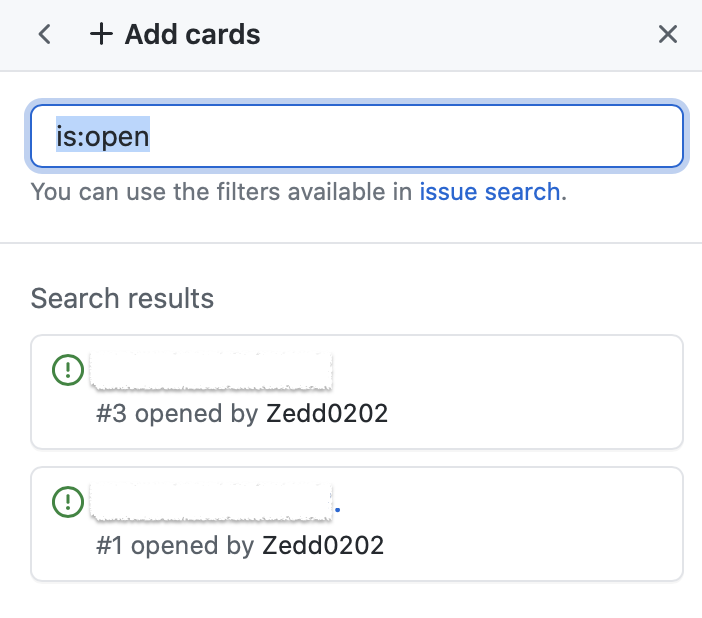Viewport: 702px width, 618px height.
Task: Click the "#1 opened by" text
Action: pyautogui.click(x=175, y=545)
